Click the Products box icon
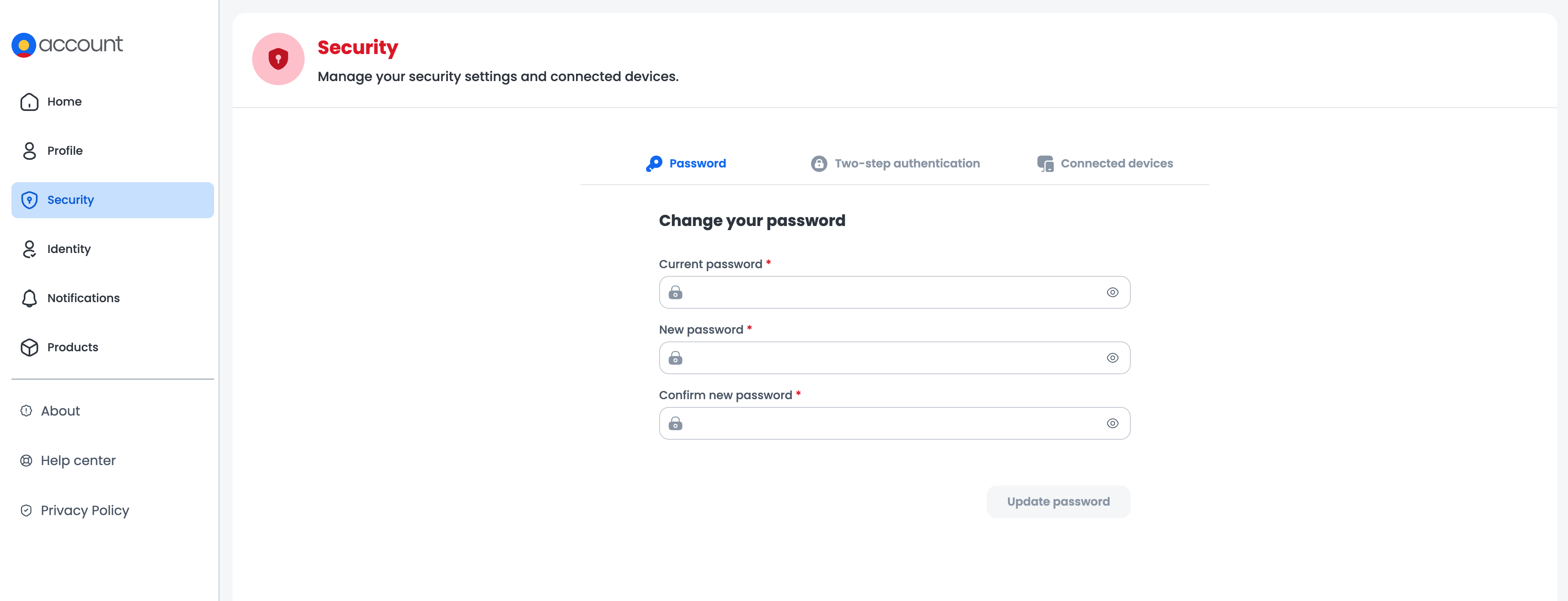The height and width of the screenshot is (601, 1568). coord(29,347)
